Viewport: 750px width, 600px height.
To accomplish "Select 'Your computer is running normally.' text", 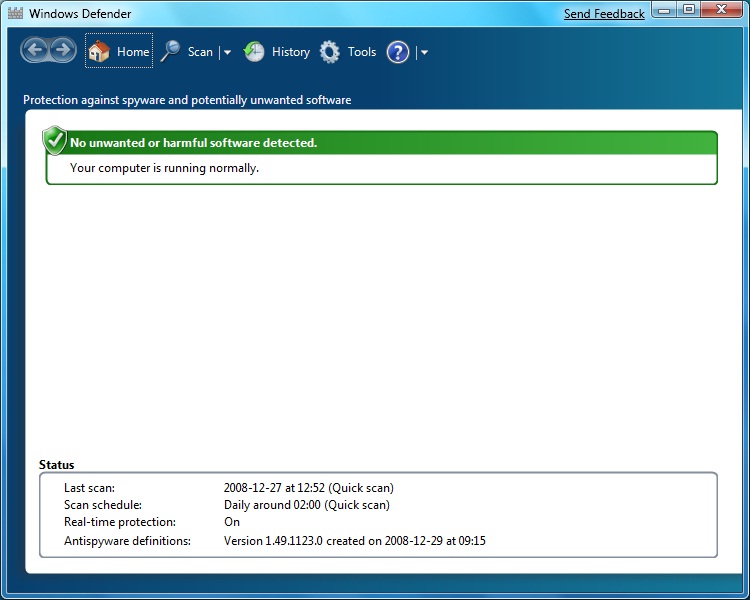I will (165, 168).
